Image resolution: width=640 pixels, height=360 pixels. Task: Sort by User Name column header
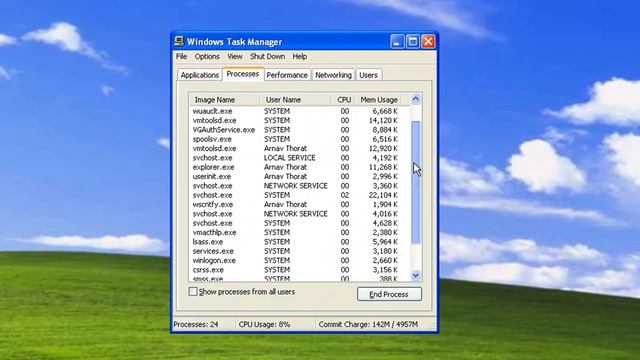[295, 100]
